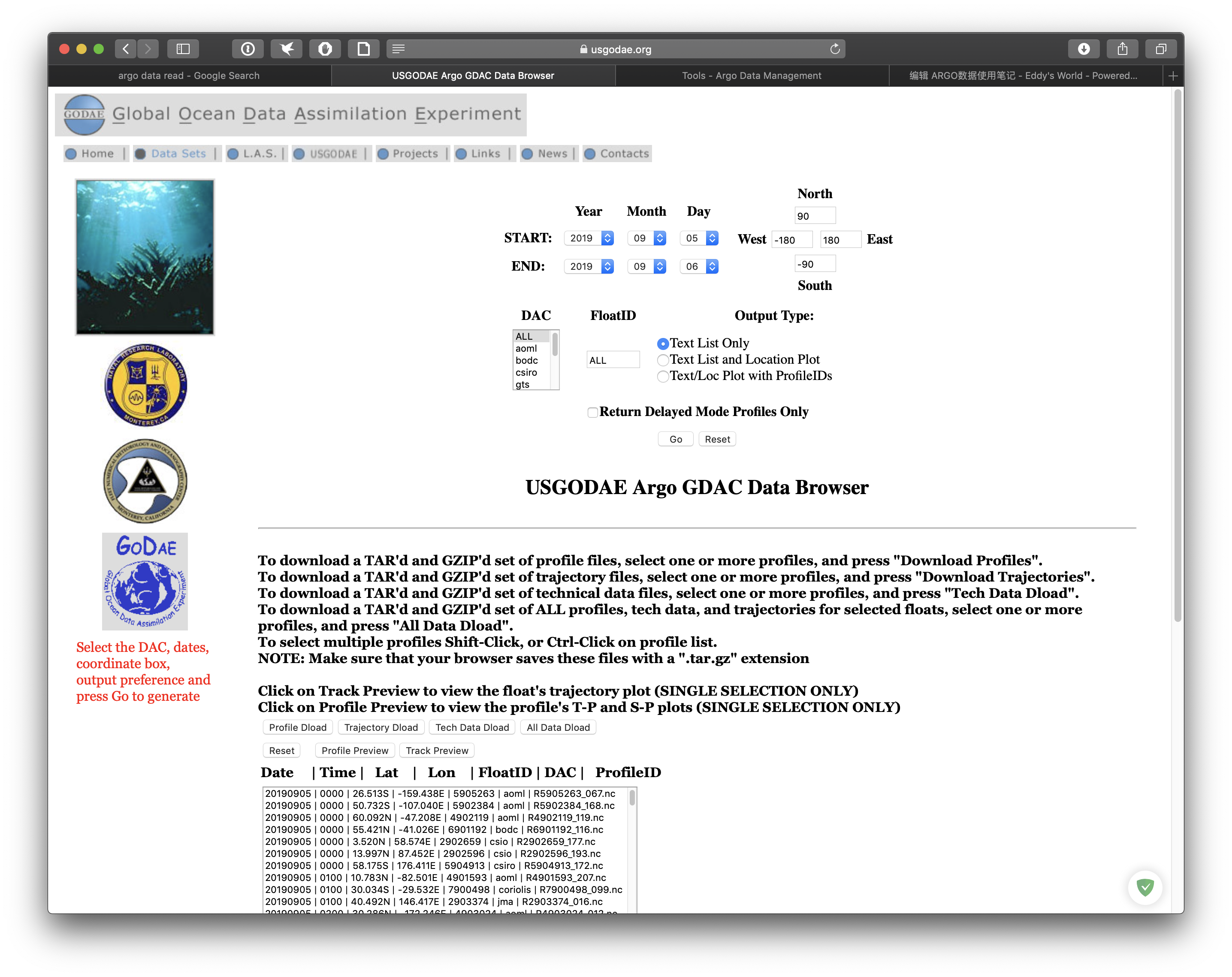The height and width of the screenshot is (977, 1232).
Task: Click the green shield badge icon
Action: (x=1144, y=887)
